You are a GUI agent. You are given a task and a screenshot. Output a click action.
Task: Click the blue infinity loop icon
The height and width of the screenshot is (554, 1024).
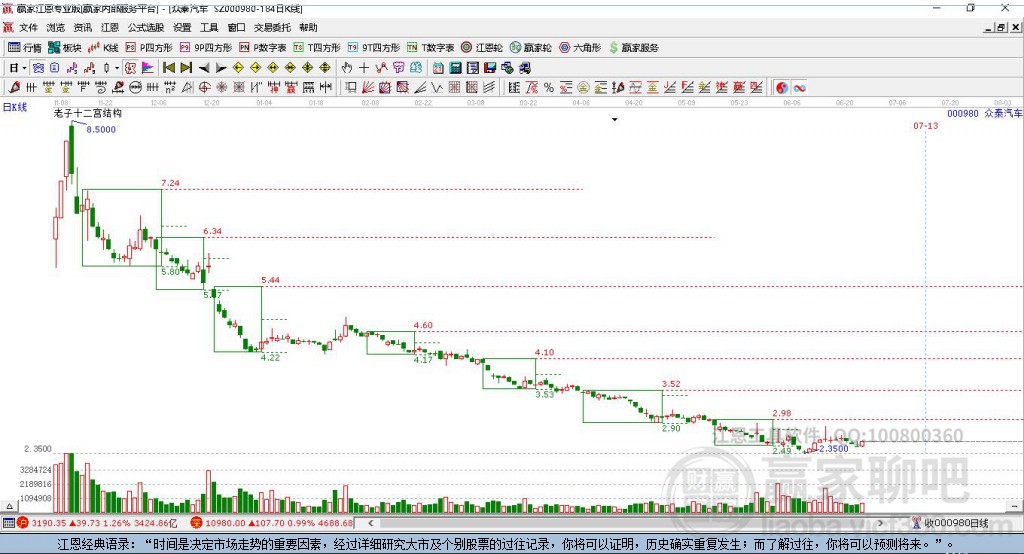(x=799, y=88)
